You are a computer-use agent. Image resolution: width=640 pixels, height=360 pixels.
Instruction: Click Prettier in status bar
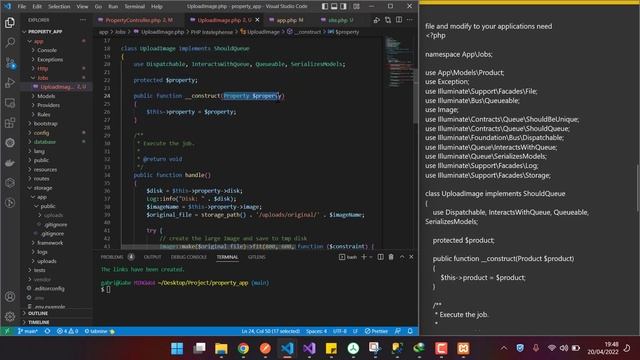click(x=376, y=331)
